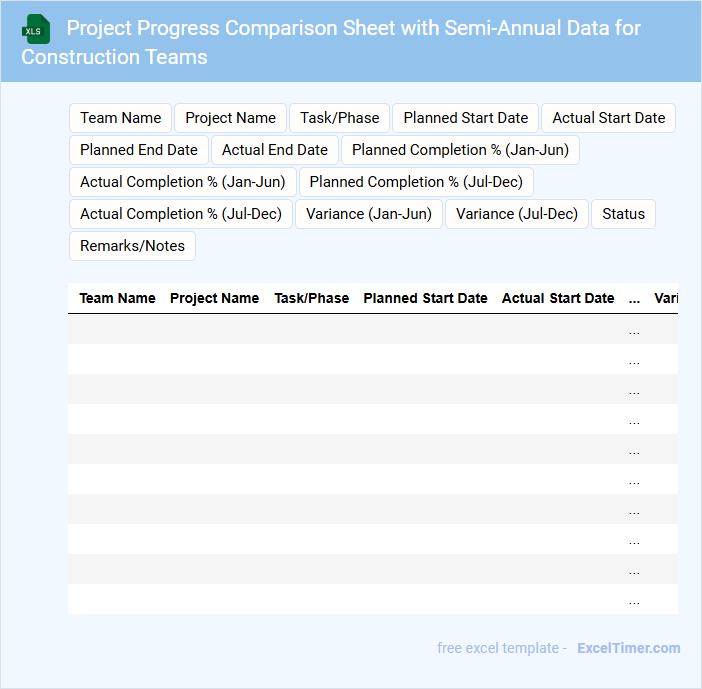Expand hidden columns via header ellipsis

pyautogui.click(x=634, y=298)
